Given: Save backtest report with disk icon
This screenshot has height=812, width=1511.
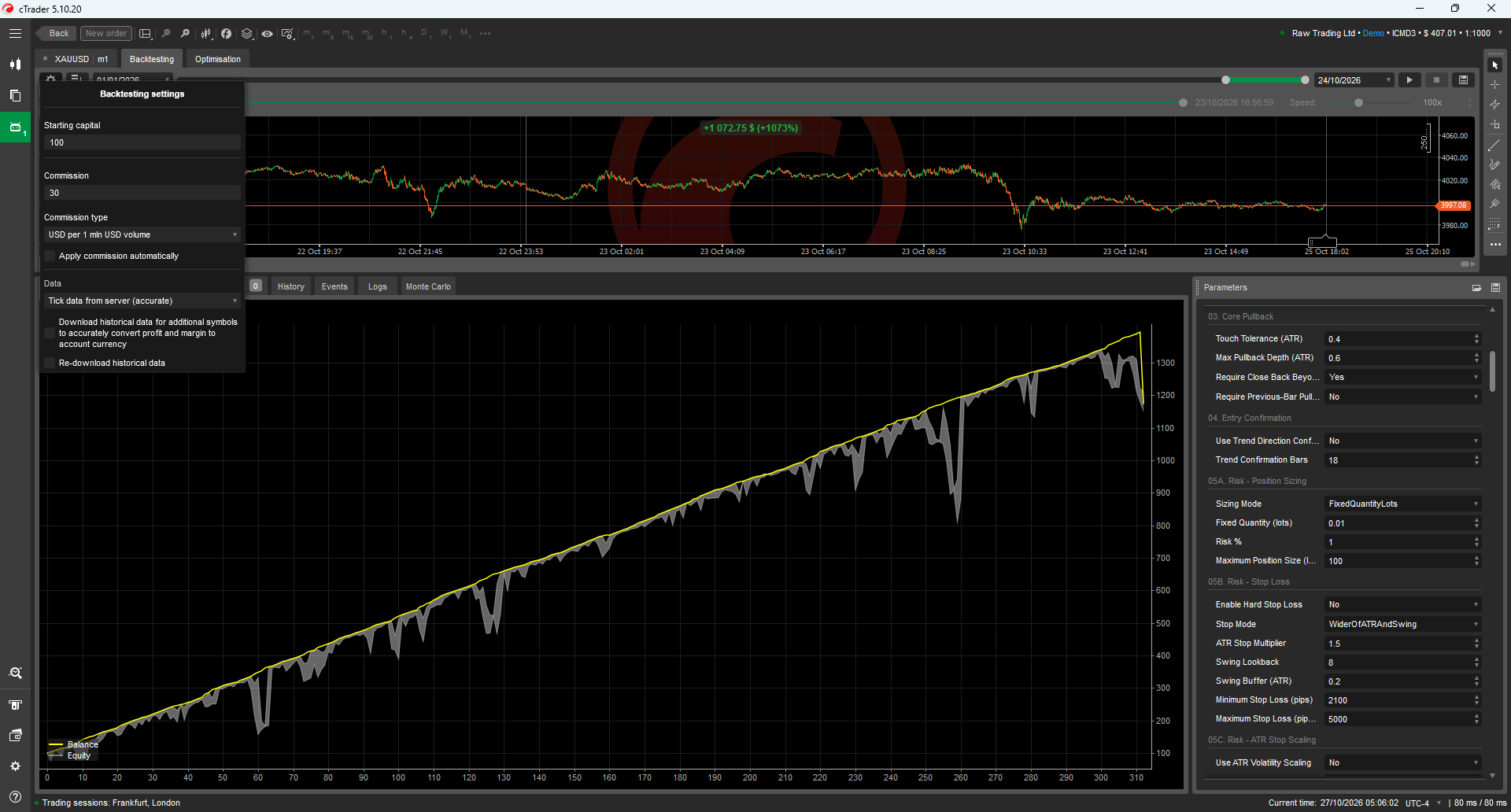Looking at the screenshot, I should 1463,80.
